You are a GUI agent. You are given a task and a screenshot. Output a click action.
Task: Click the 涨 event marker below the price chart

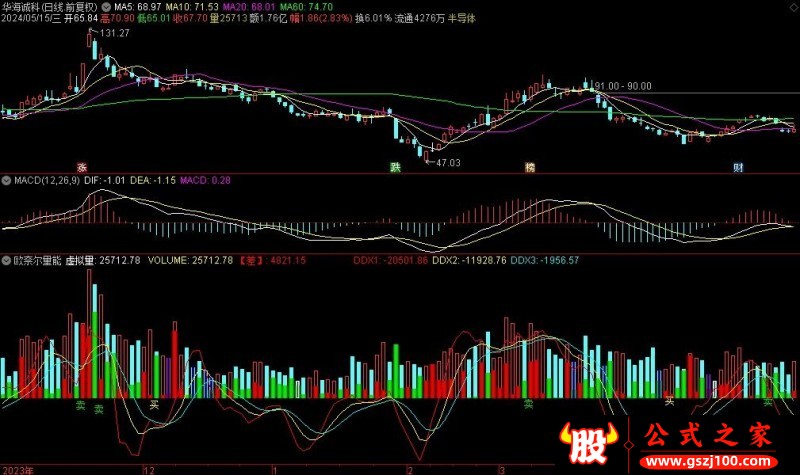point(82,166)
